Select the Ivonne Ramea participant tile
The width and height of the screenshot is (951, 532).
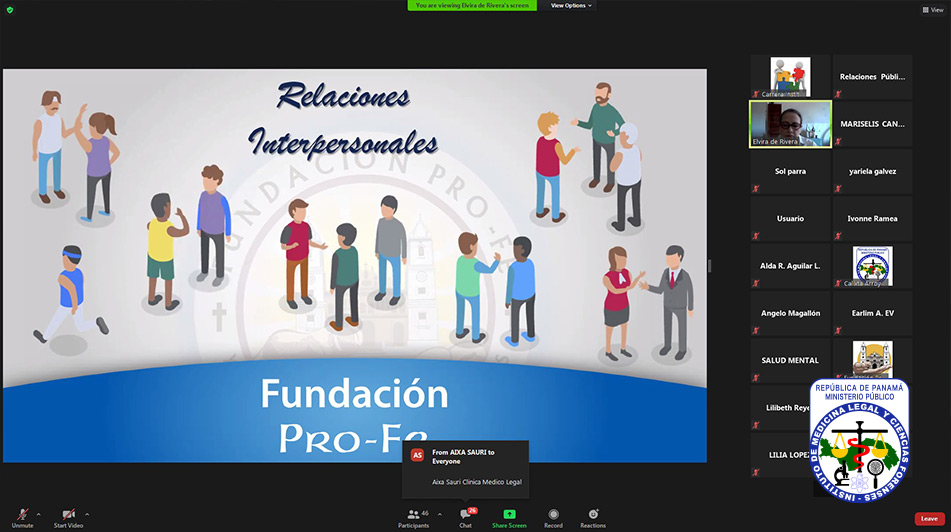coord(872,218)
